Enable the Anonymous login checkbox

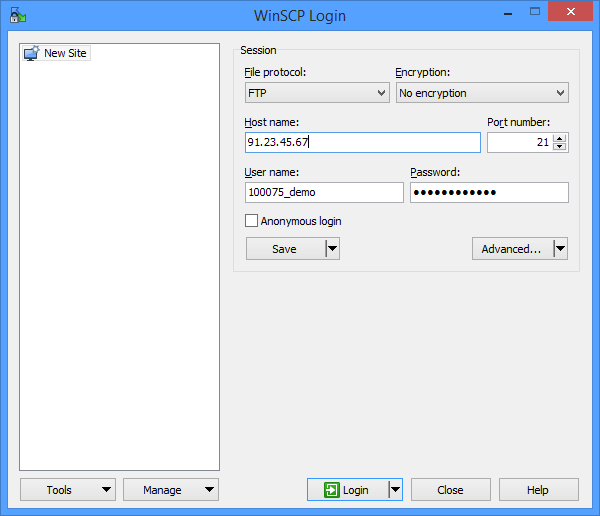tap(252, 221)
